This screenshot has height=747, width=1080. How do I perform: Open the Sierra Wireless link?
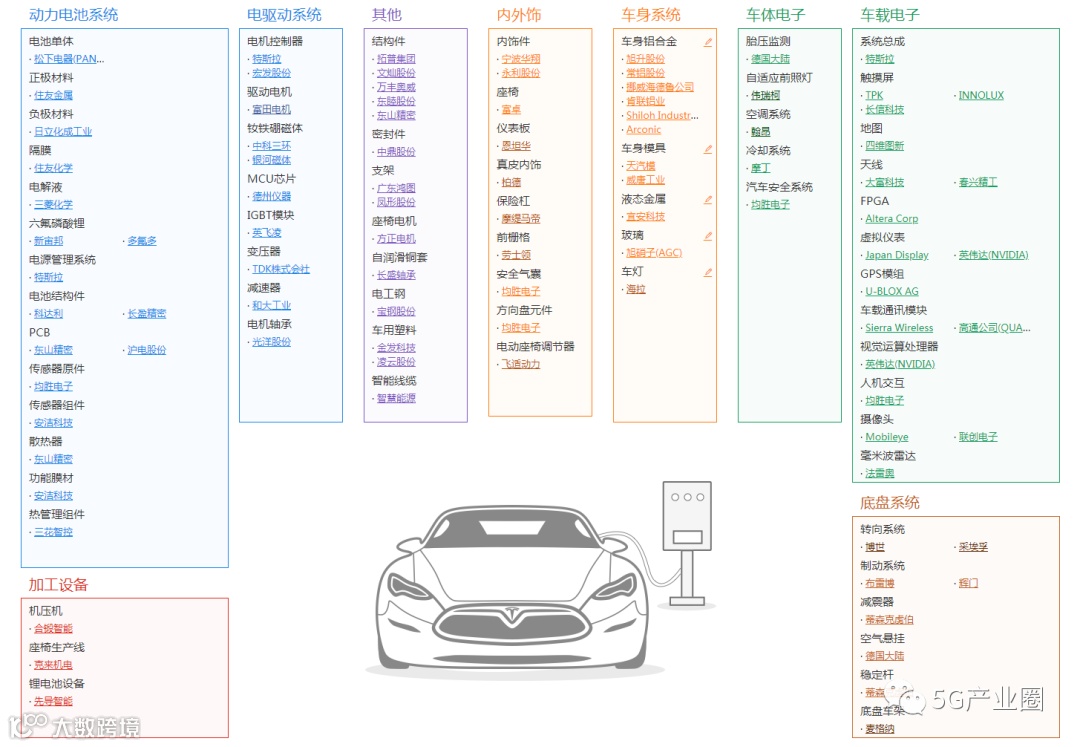point(900,328)
